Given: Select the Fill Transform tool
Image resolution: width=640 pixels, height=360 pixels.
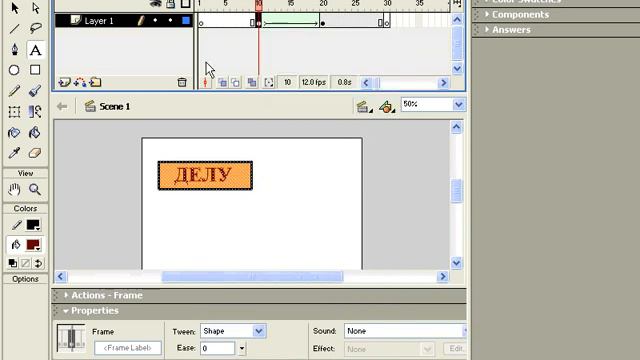Looking at the screenshot, I should coord(36,111).
